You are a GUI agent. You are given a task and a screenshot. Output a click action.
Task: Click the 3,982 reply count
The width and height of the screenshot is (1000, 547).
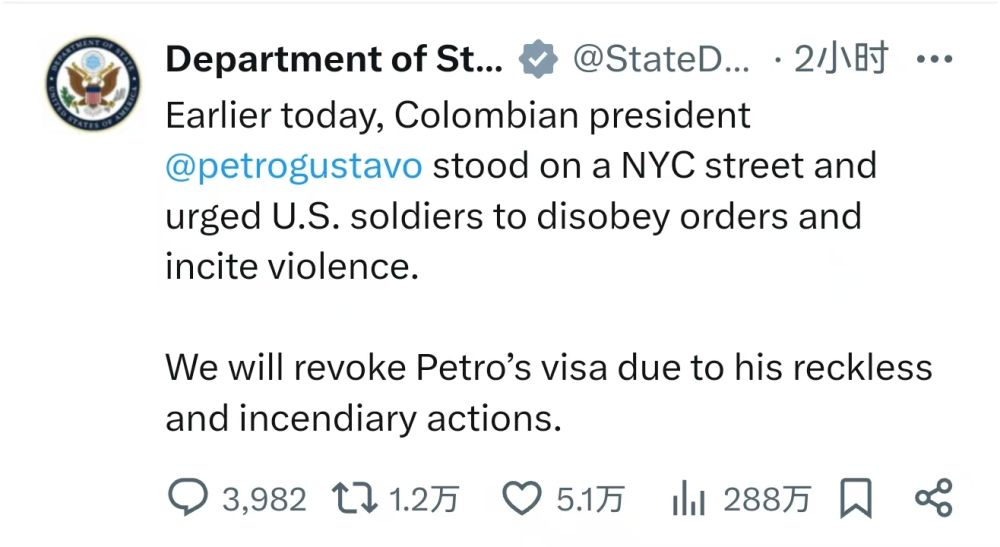click(x=264, y=499)
